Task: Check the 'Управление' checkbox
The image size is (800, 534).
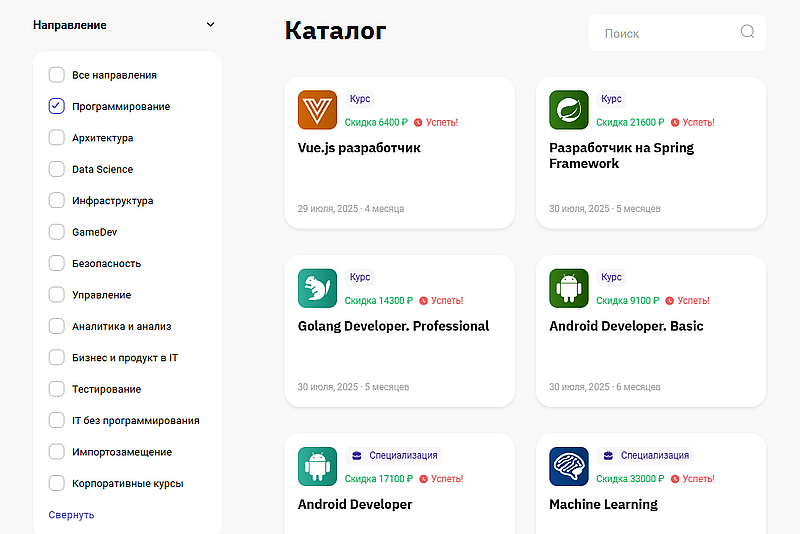Action: [57, 295]
